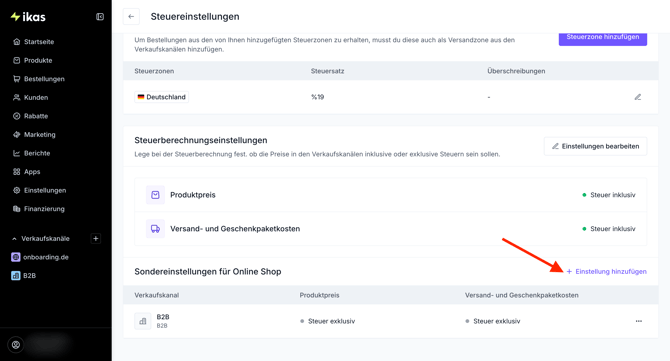Screen dimensions: 670x361
Task: Click the Steuersatz column header
Action: coord(327,71)
